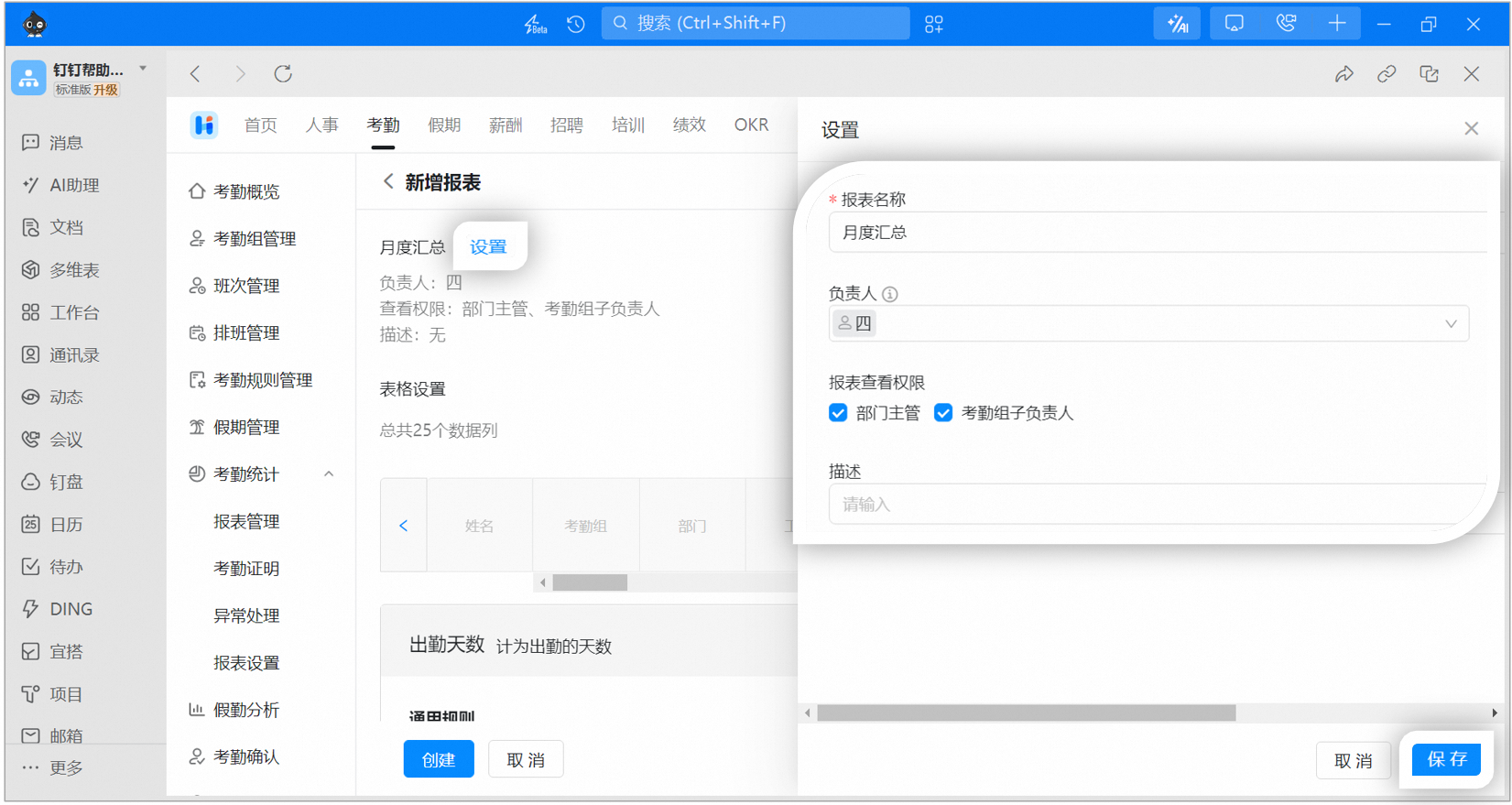Viewport: 1512px width, 805px height.
Task: Click the settings panel horizontal scrollbar thumb
Action: [1026, 713]
